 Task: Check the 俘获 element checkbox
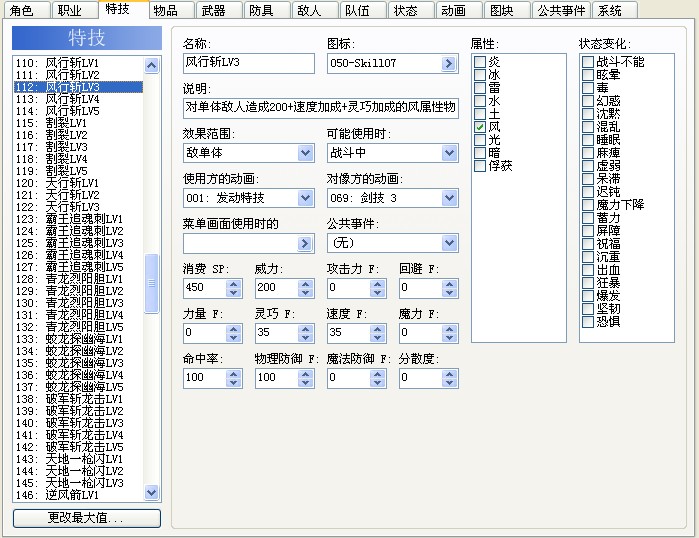(x=480, y=166)
